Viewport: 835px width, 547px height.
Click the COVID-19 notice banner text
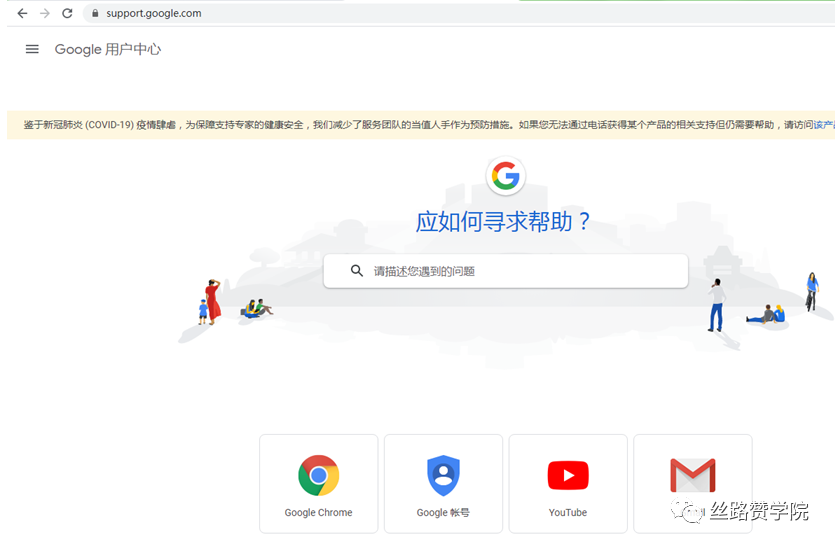[418, 125]
